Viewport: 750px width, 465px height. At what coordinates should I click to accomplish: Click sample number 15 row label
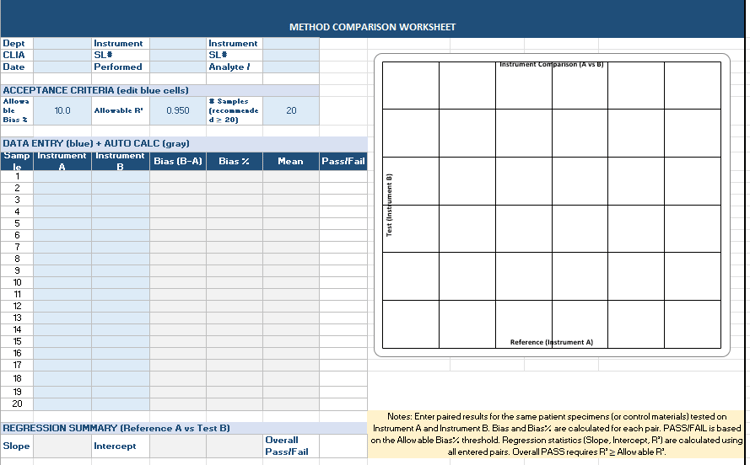pyautogui.click(x=17, y=341)
